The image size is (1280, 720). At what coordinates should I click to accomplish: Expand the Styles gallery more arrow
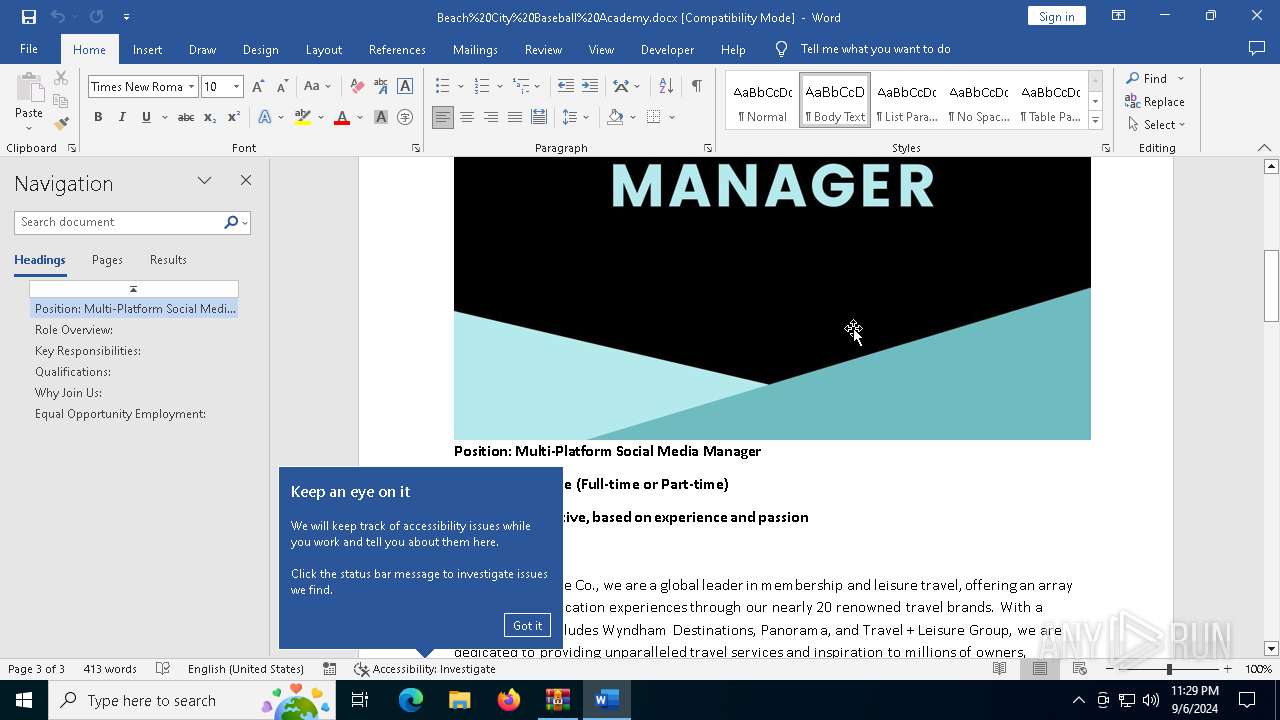point(1095,121)
